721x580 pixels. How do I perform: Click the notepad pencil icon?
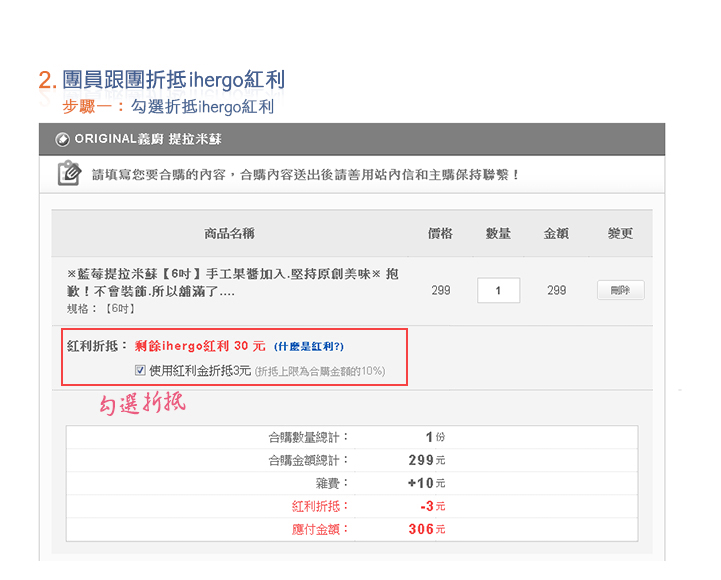(x=69, y=173)
